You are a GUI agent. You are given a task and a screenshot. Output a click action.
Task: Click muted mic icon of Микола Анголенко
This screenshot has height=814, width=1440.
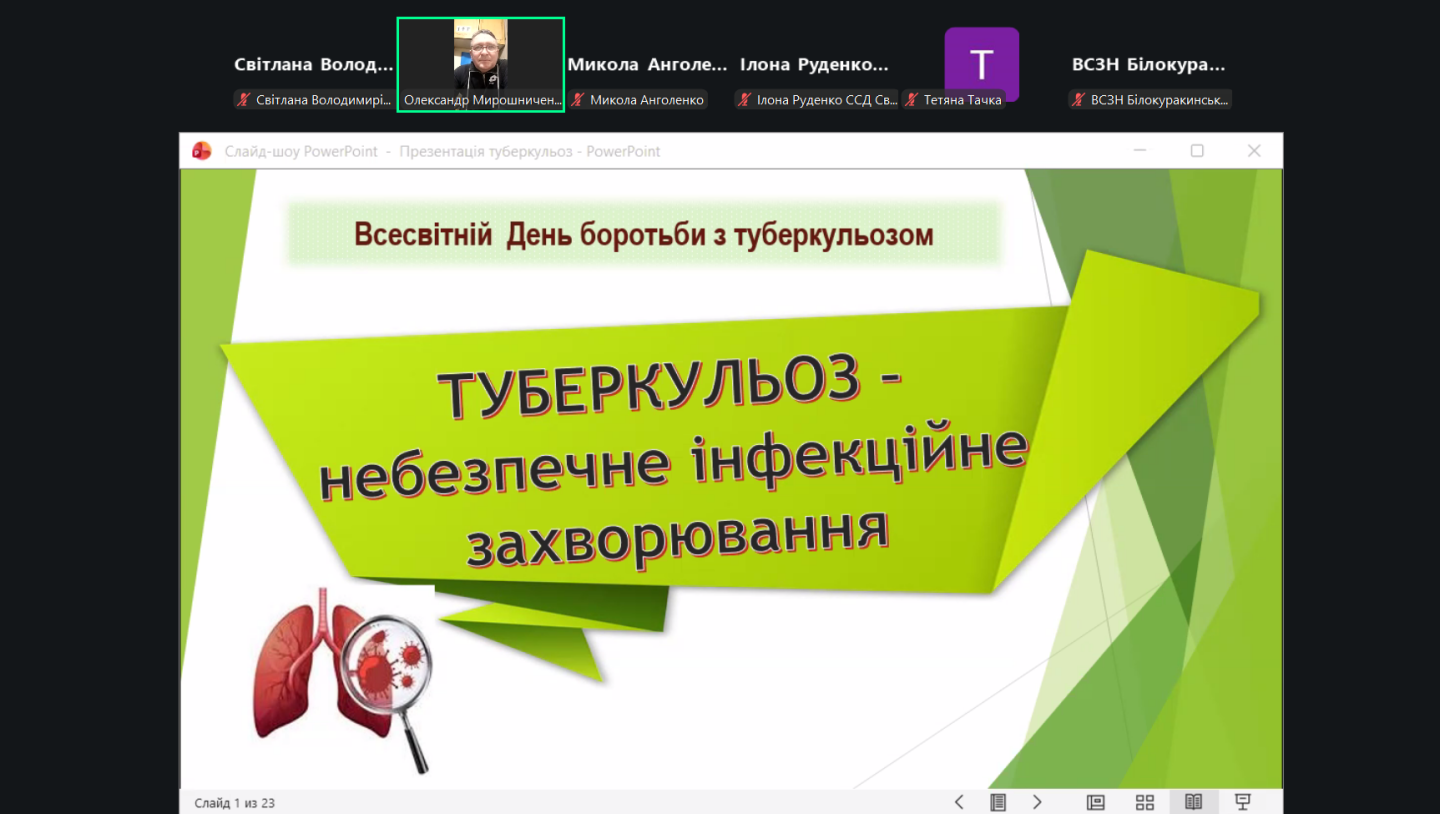577,100
